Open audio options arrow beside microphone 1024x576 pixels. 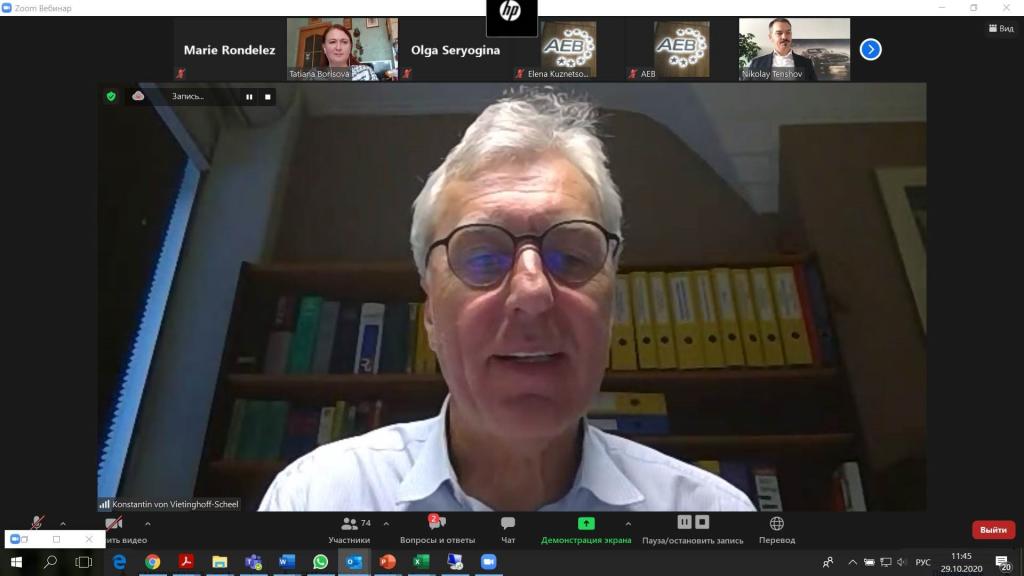(x=63, y=524)
